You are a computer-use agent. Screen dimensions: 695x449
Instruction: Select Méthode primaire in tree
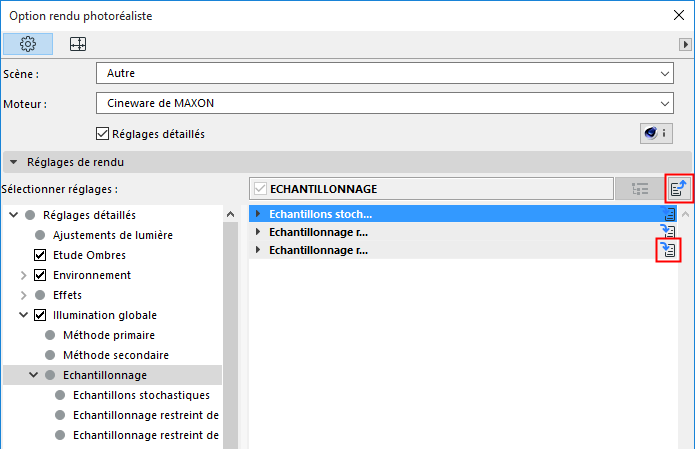[x=109, y=335]
